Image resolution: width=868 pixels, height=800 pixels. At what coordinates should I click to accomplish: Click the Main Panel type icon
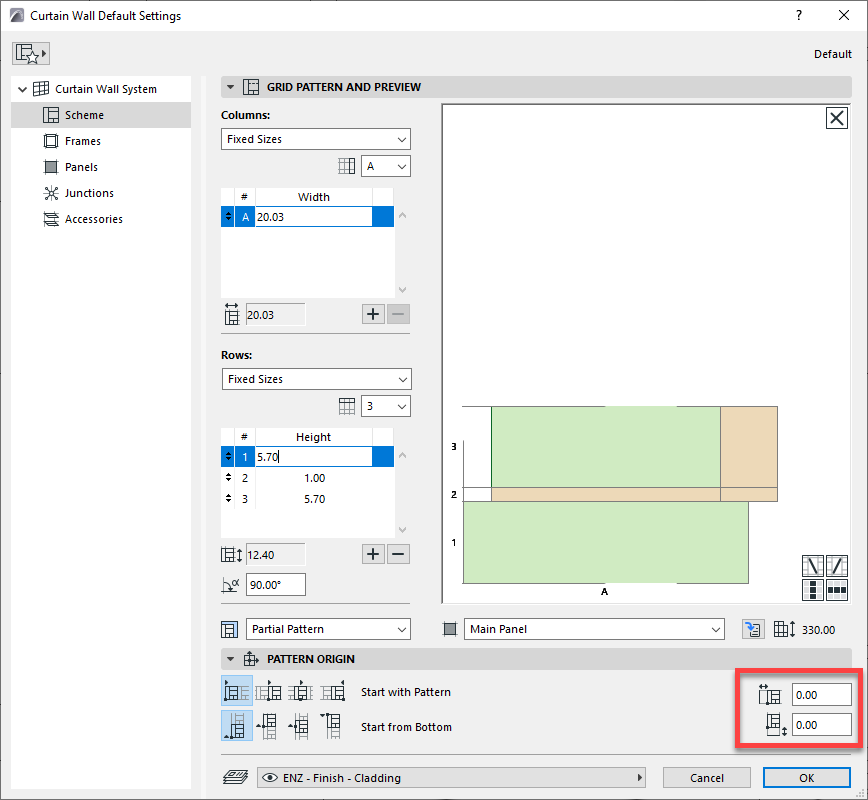pyautogui.click(x=450, y=629)
